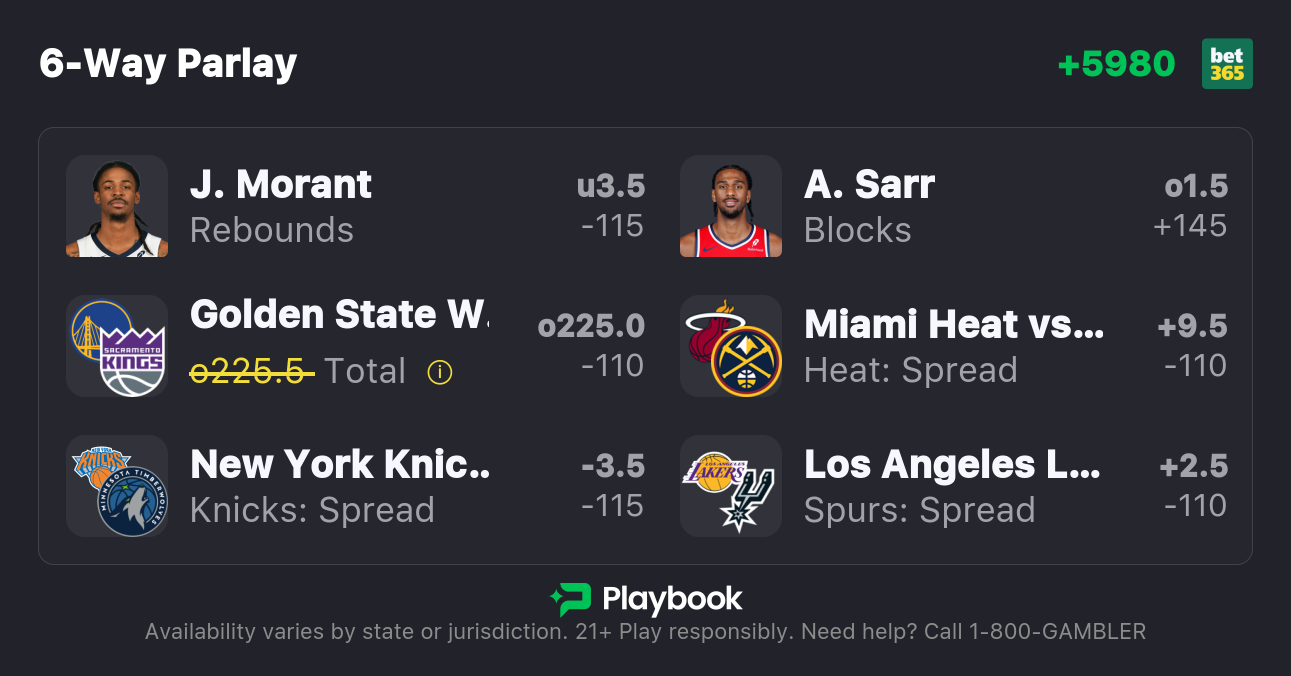Click the Heat and Nuggets team logos
The height and width of the screenshot is (676, 1291).
point(731,346)
